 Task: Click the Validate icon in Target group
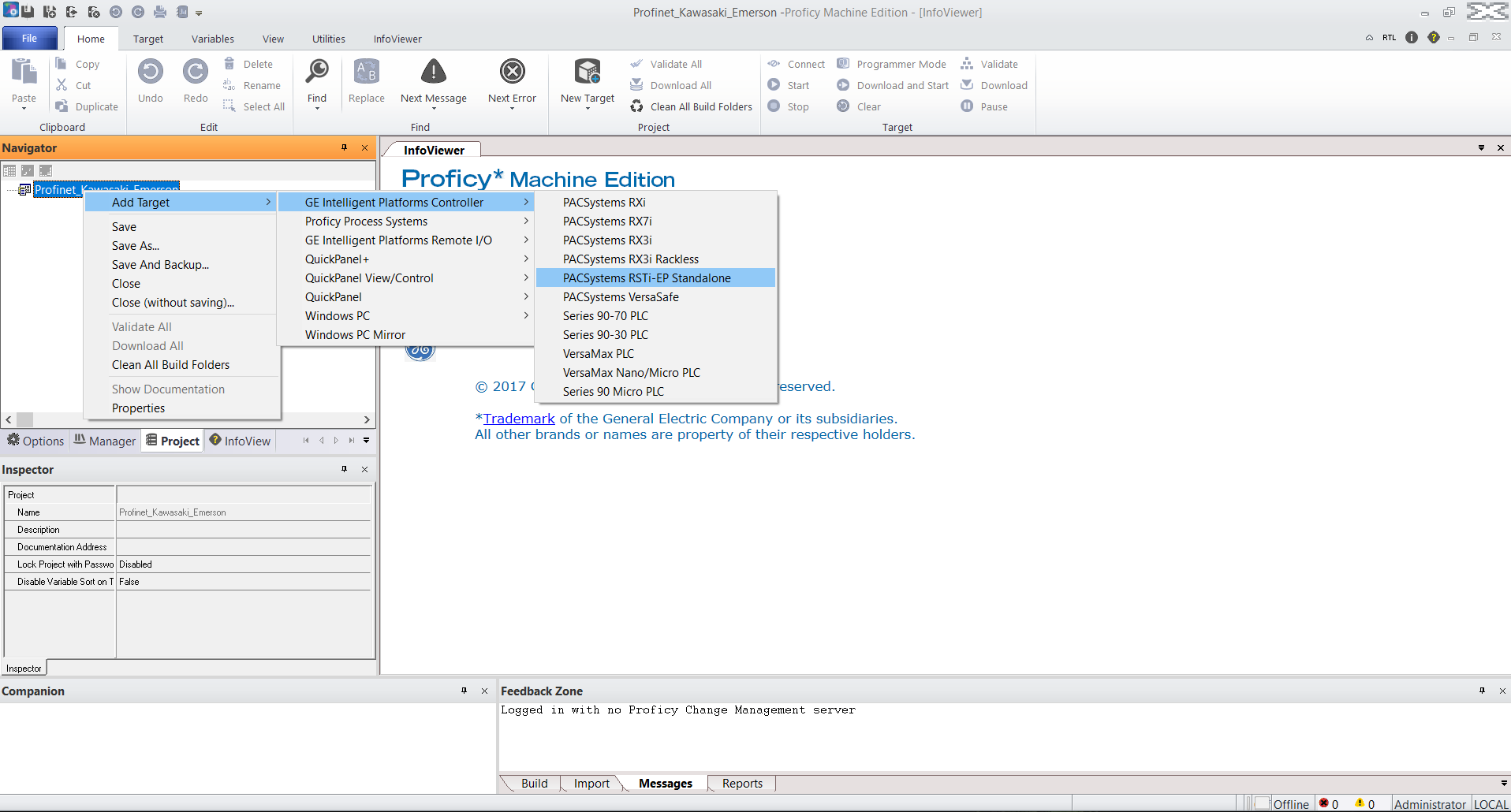coord(967,64)
